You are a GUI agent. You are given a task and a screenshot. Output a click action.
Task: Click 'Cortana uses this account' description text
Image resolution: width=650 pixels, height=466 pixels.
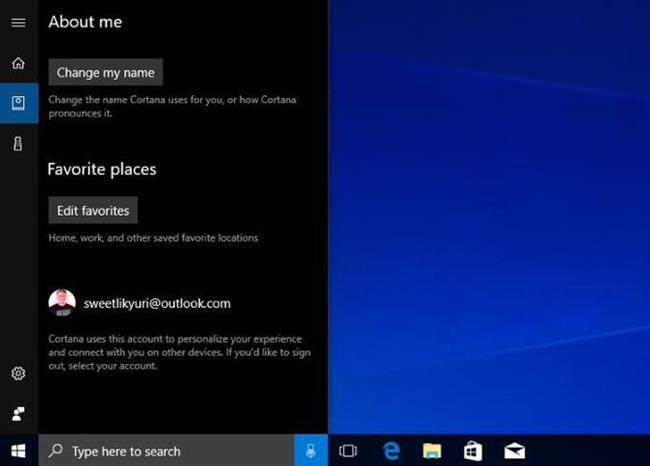pos(179,352)
